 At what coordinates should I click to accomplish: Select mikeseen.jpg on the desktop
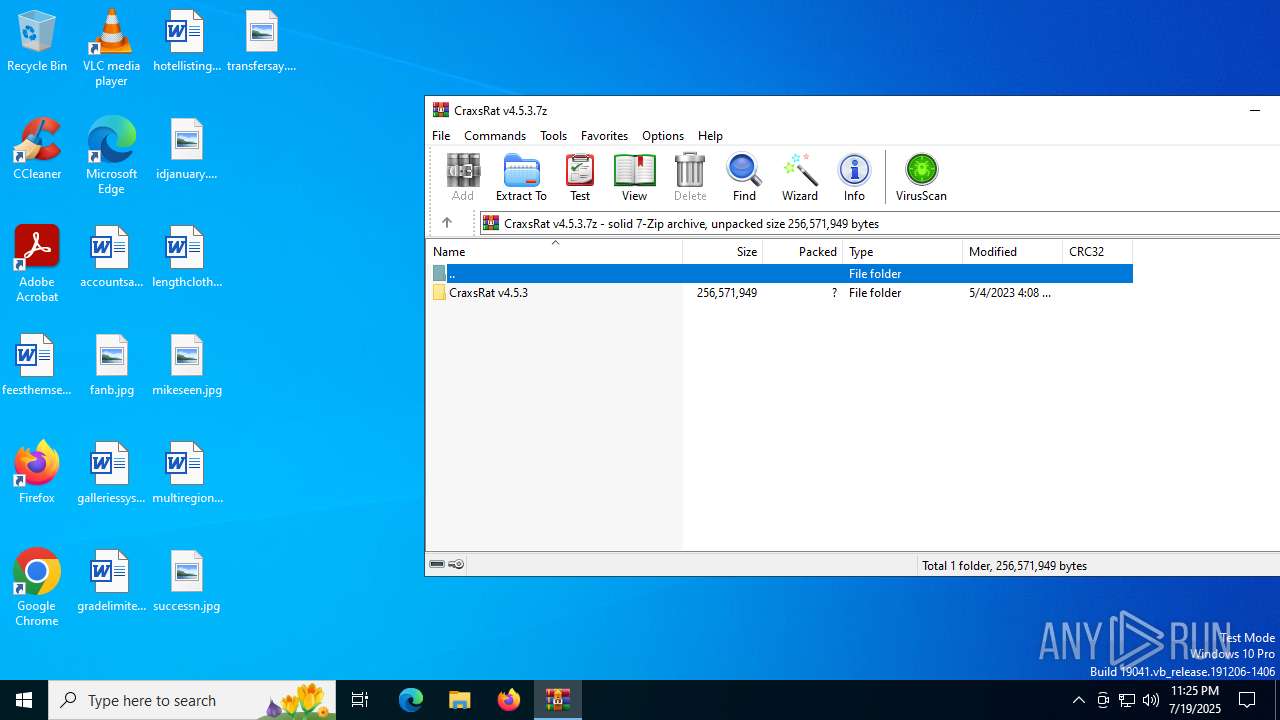click(186, 365)
